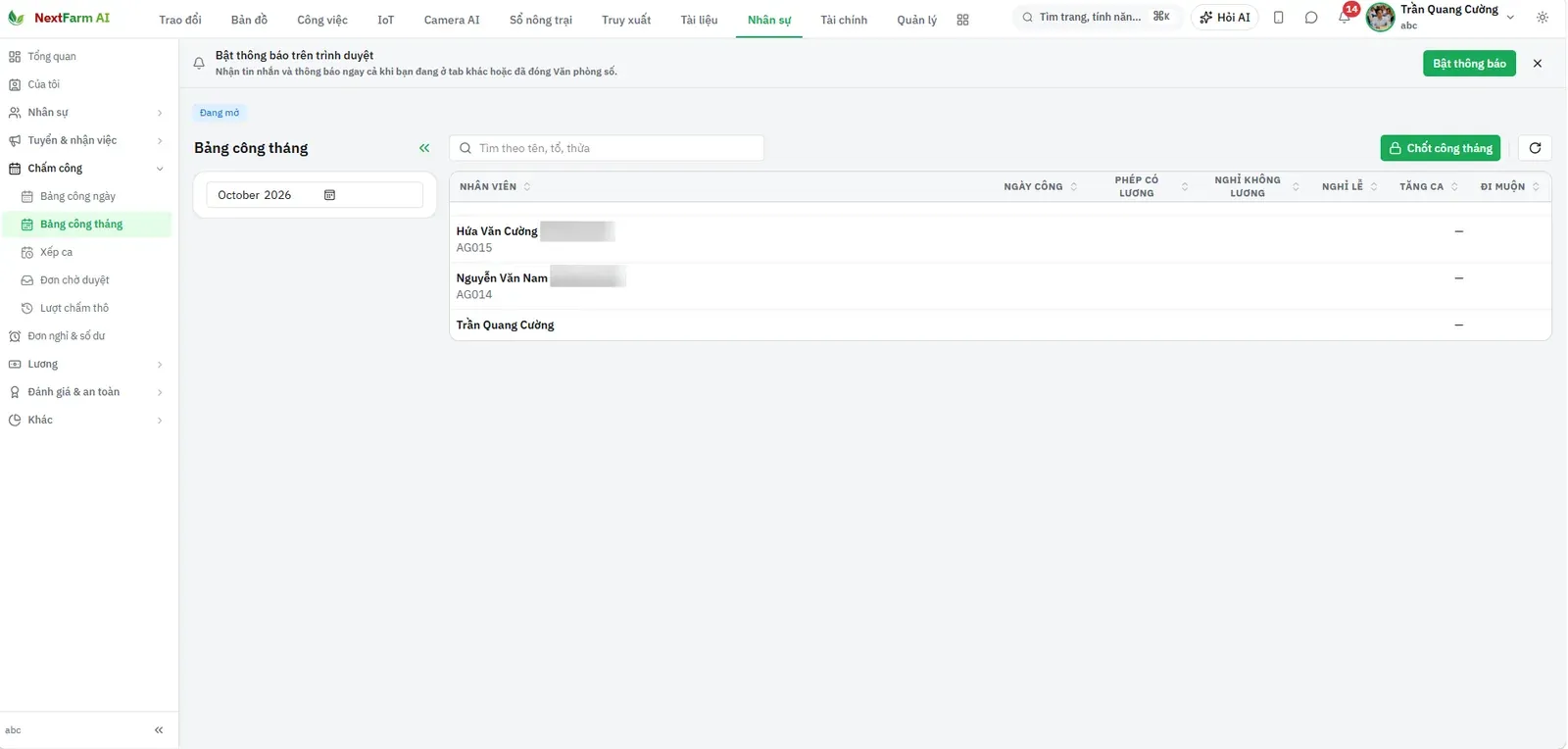Open the notification bell with badge 14
Viewport: 1568px width, 749px height.
pyautogui.click(x=1345, y=17)
